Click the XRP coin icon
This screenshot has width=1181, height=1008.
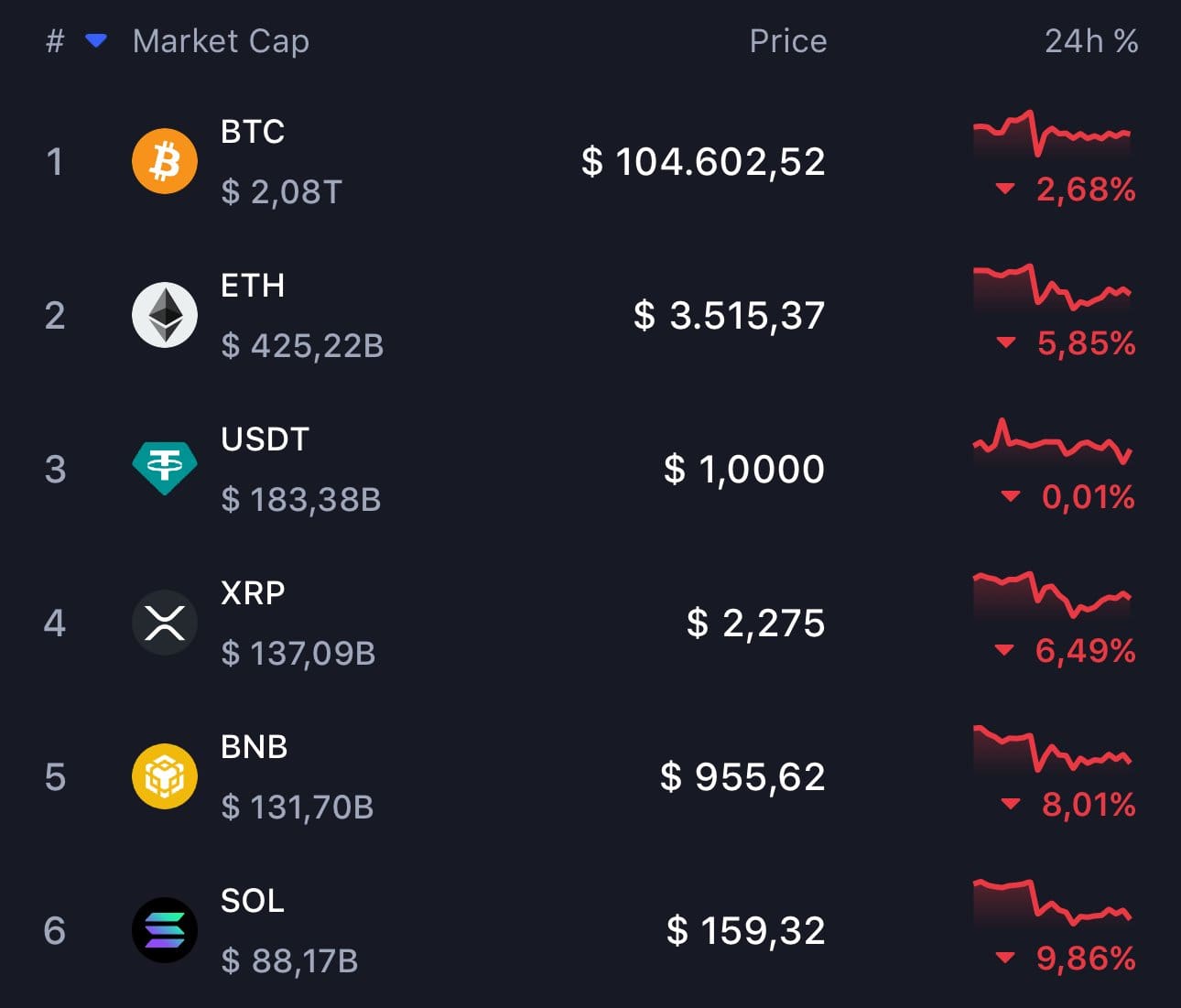click(x=165, y=622)
